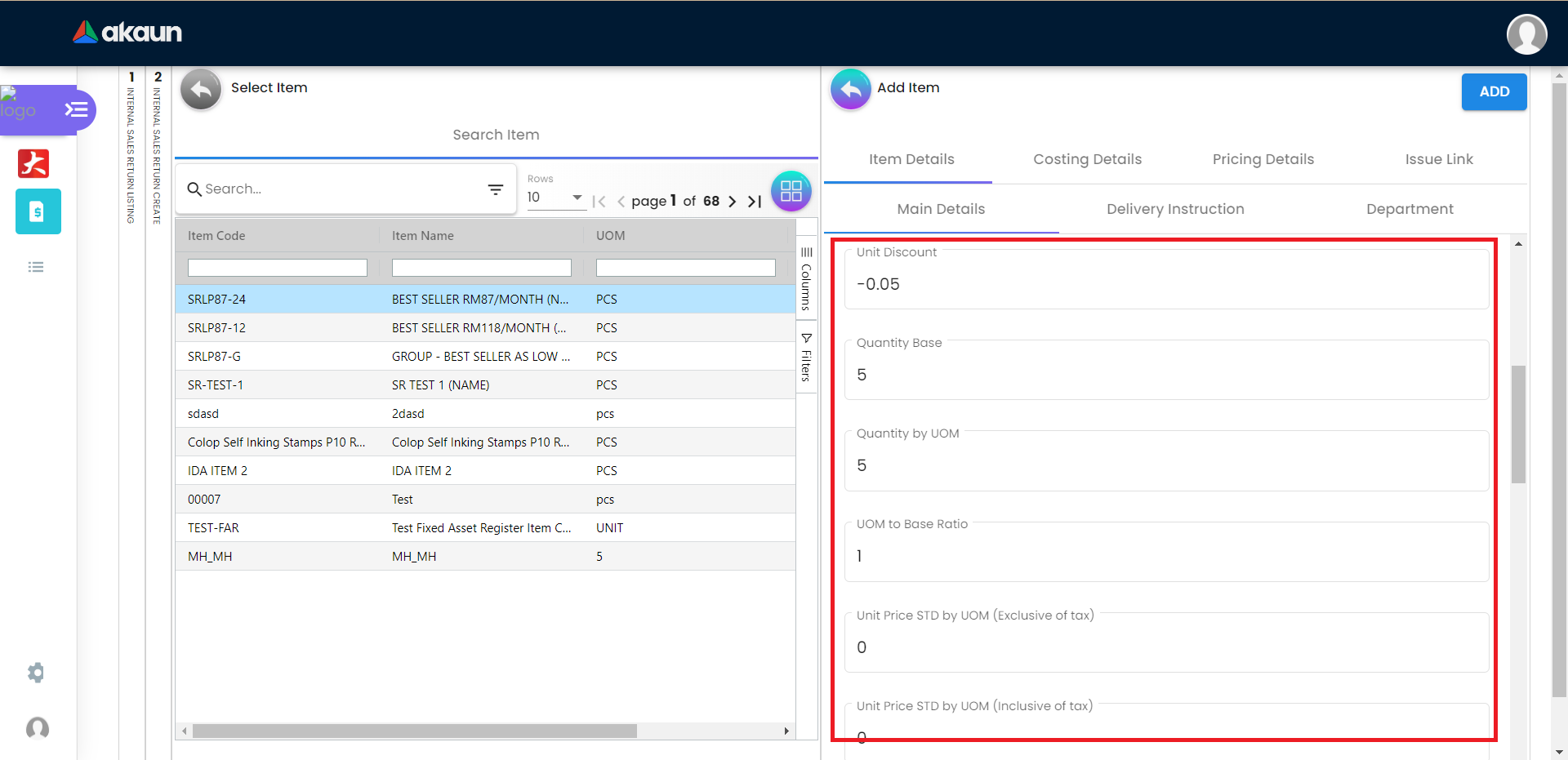Click the back arrow beside Select Item
Viewport: 1568px width, 760px height.
tap(201, 89)
